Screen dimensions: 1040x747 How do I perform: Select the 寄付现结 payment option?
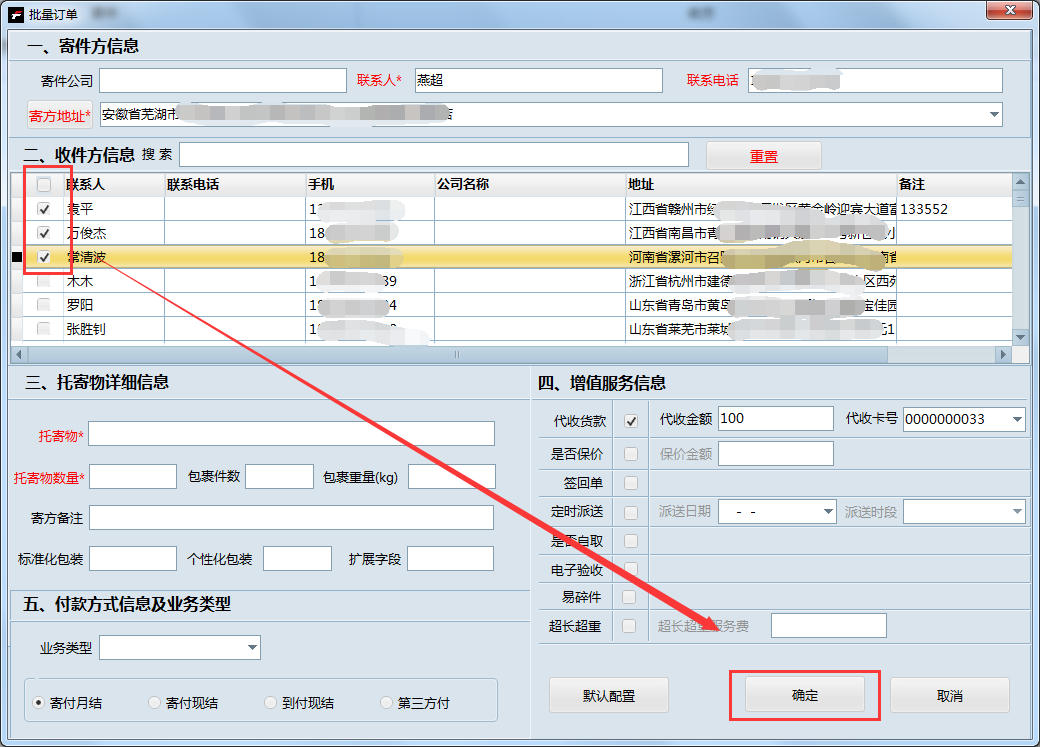[x=155, y=701]
